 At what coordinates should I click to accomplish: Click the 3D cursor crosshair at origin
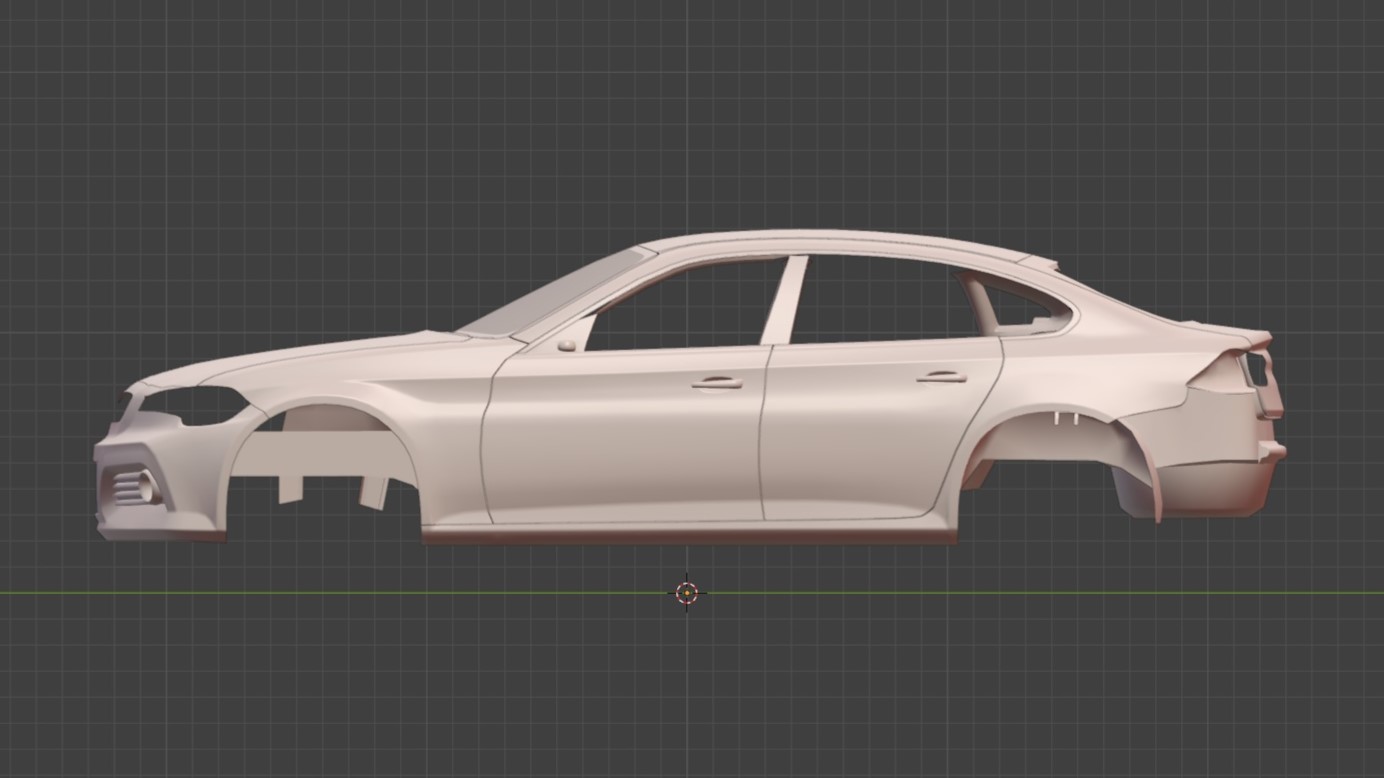click(687, 593)
